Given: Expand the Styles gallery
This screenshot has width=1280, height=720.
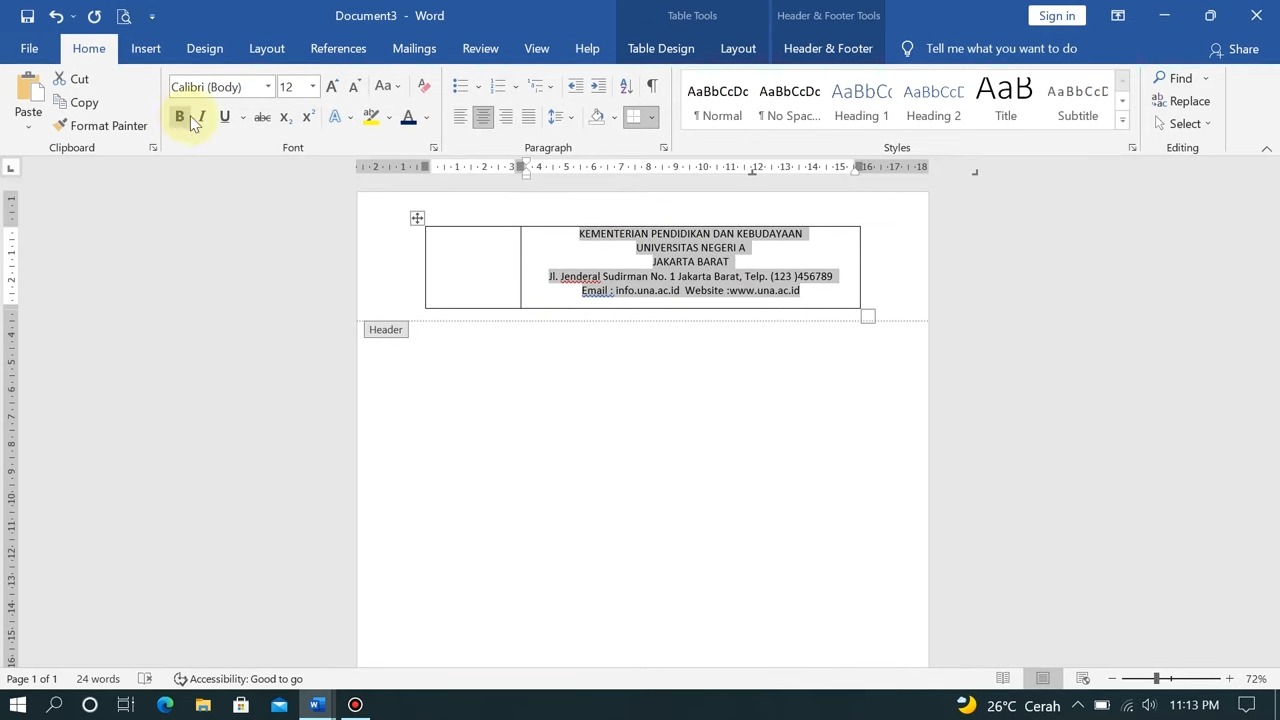Looking at the screenshot, I should point(1122,121).
